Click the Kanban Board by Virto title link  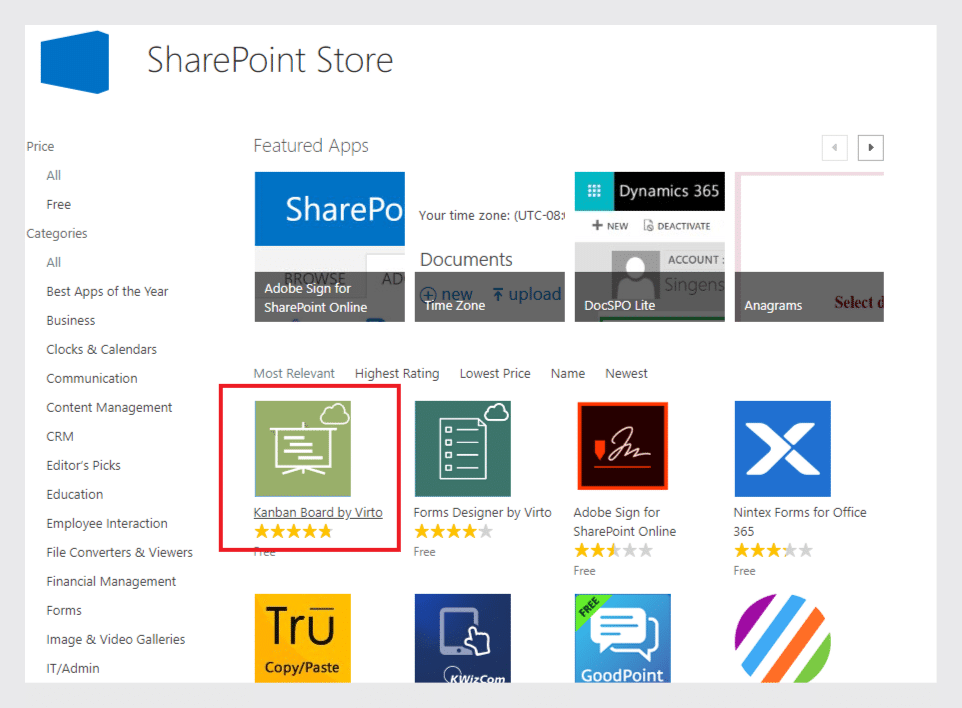point(318,512)
